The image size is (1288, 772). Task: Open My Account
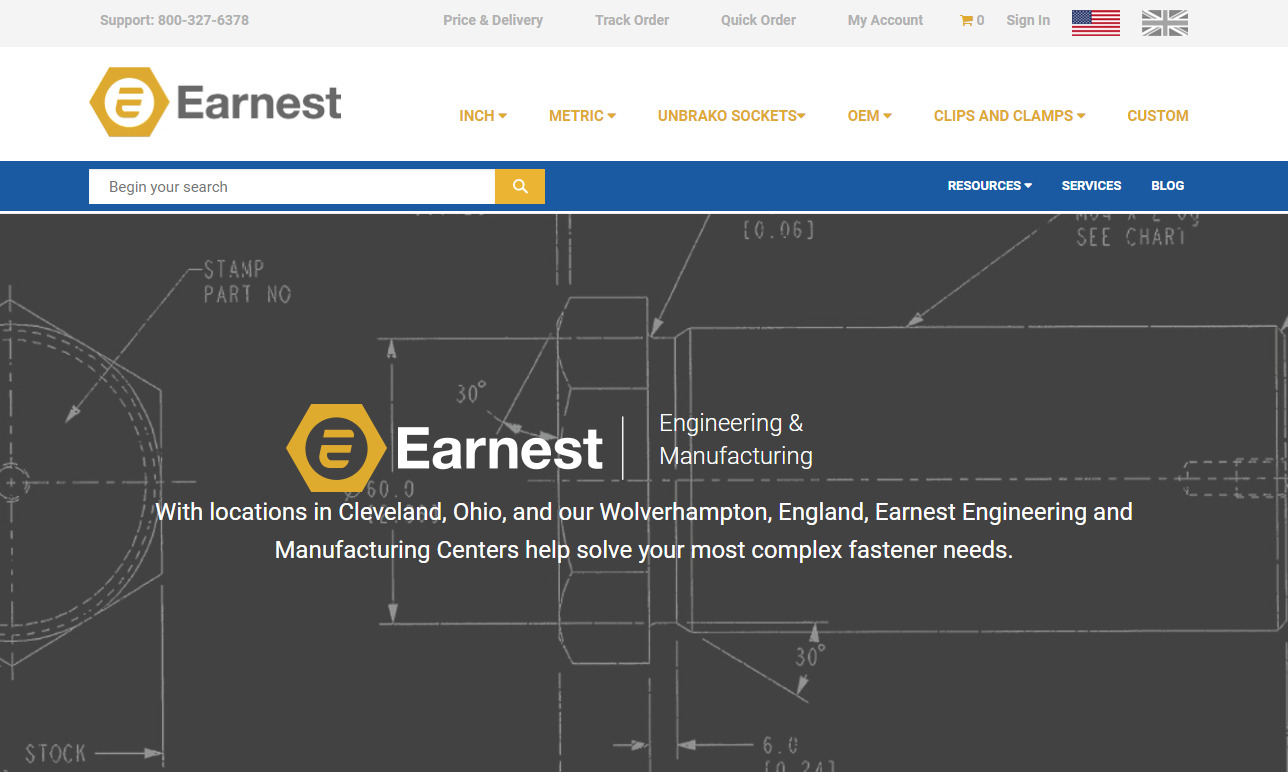884,20
